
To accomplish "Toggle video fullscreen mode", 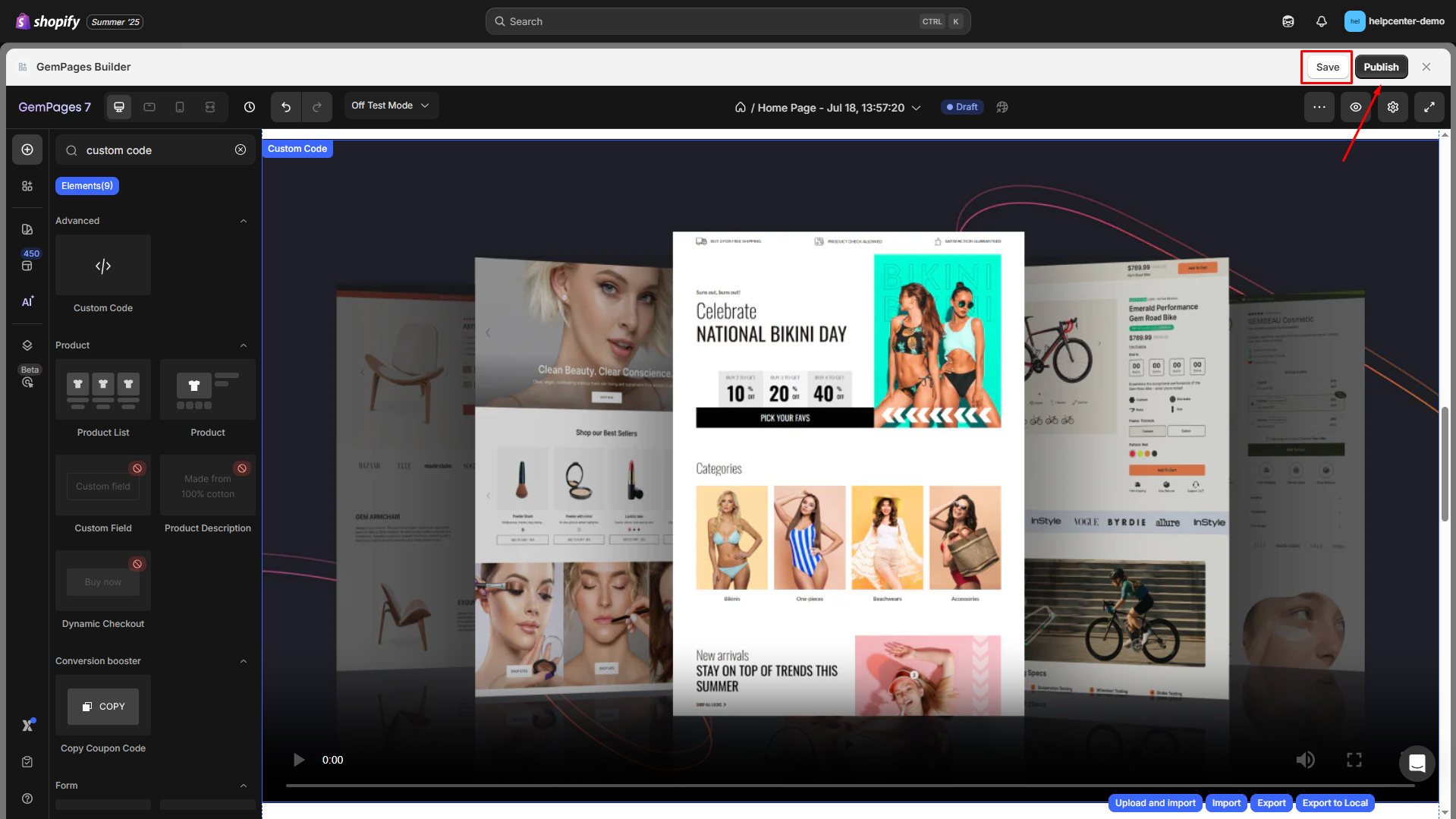I will point(1354,760).
